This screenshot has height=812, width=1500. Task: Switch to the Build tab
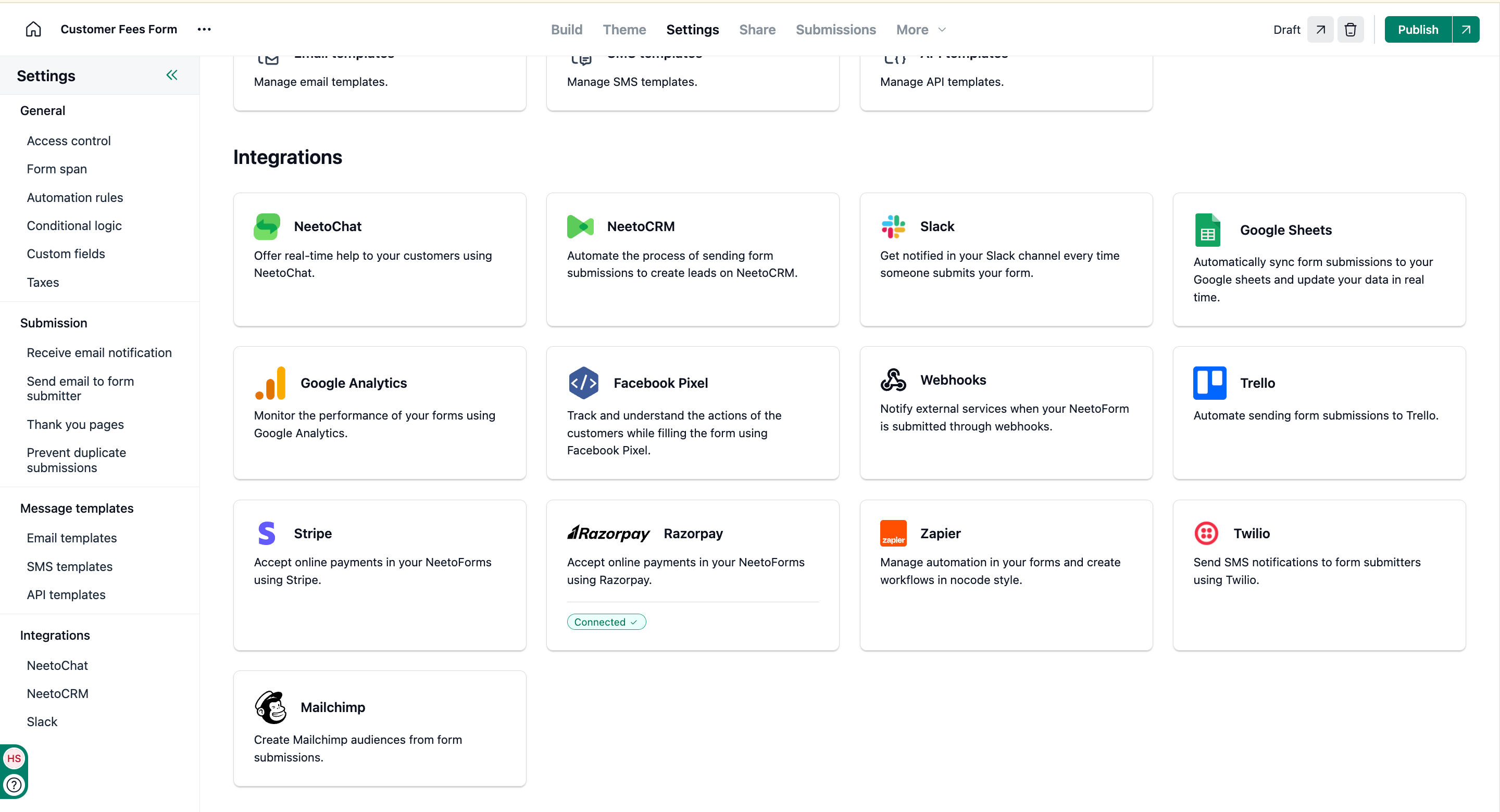tap(566, 30)
